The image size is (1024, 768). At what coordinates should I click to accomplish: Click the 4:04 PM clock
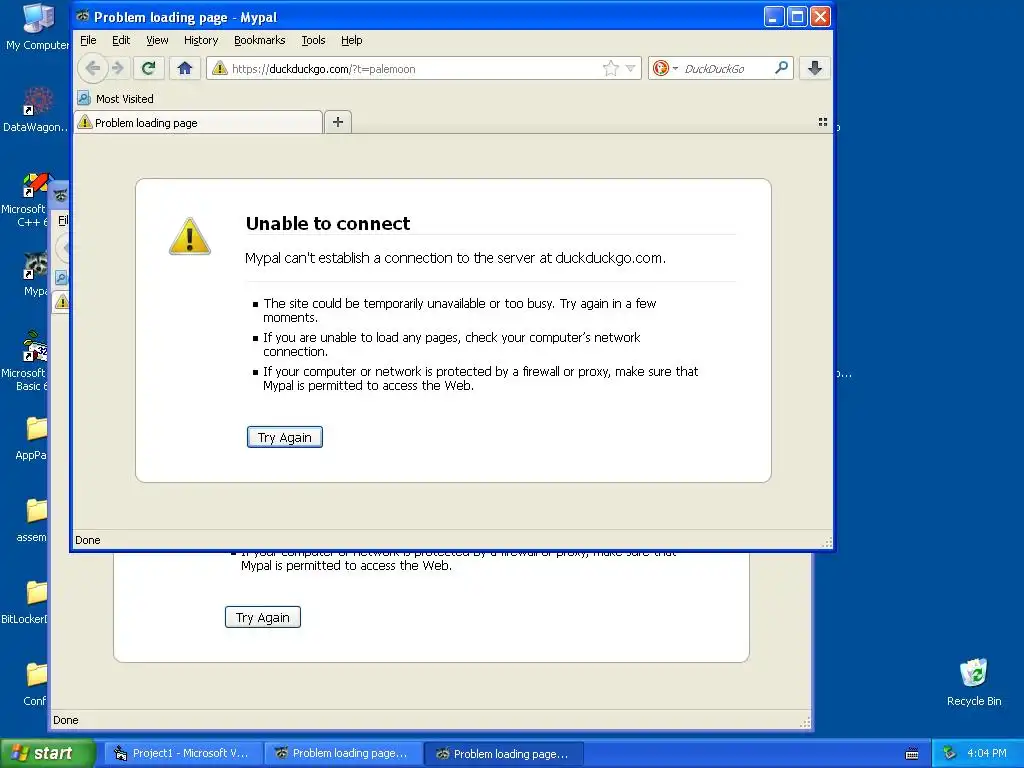[x=986, y=754]
